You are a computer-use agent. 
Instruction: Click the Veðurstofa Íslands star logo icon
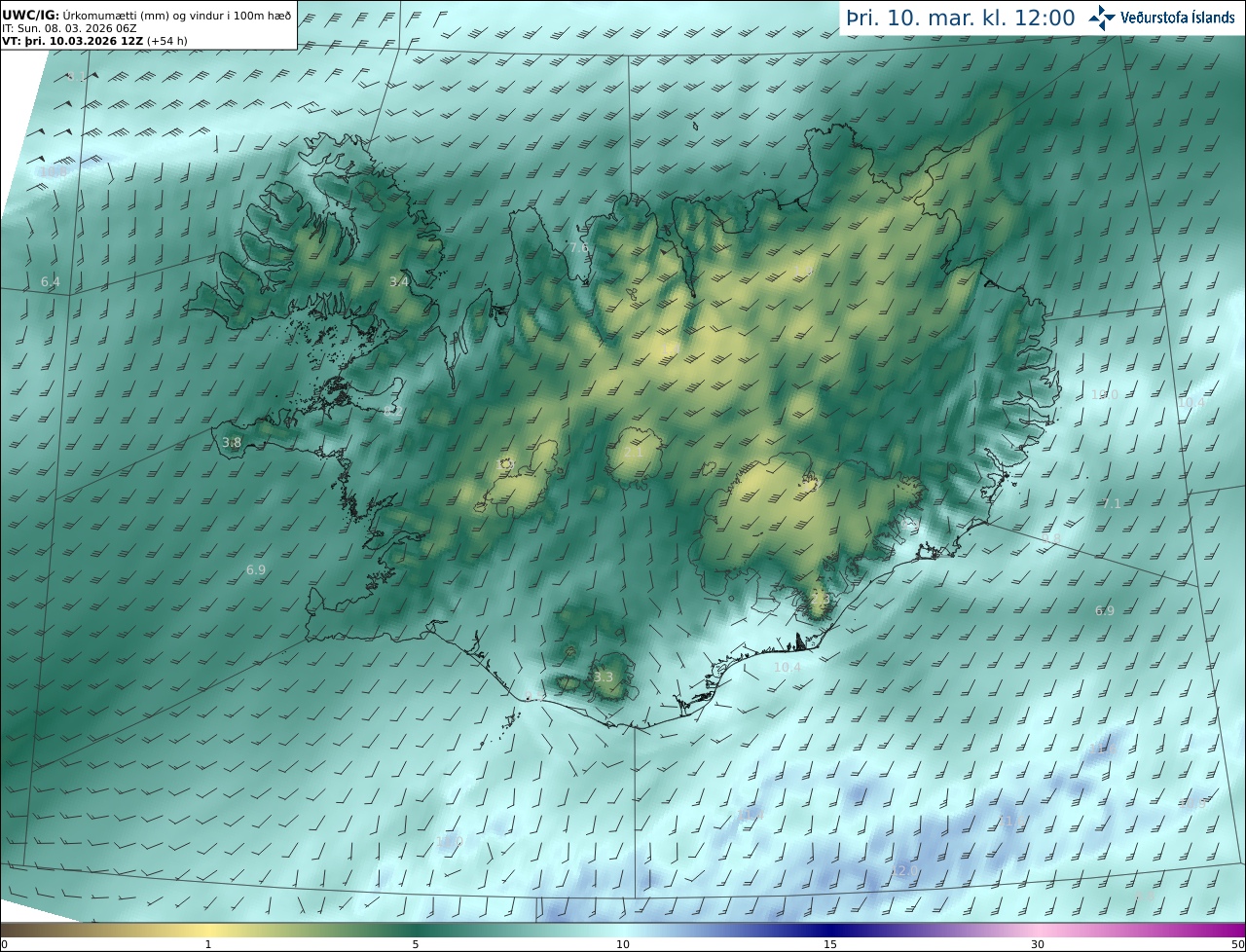(x=1102, y=18)
